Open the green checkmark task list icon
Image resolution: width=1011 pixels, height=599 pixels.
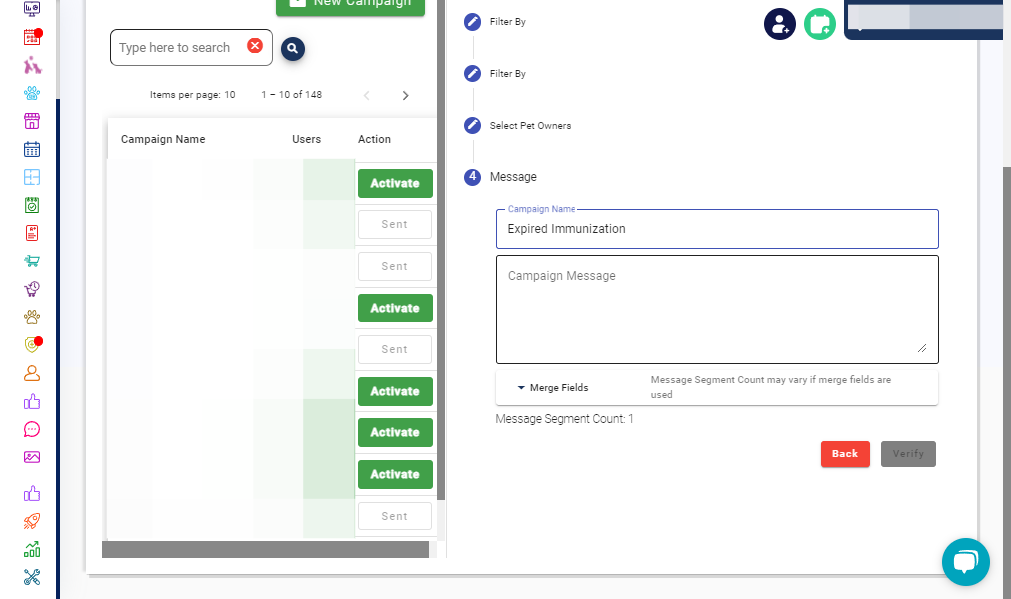[32, 205]
